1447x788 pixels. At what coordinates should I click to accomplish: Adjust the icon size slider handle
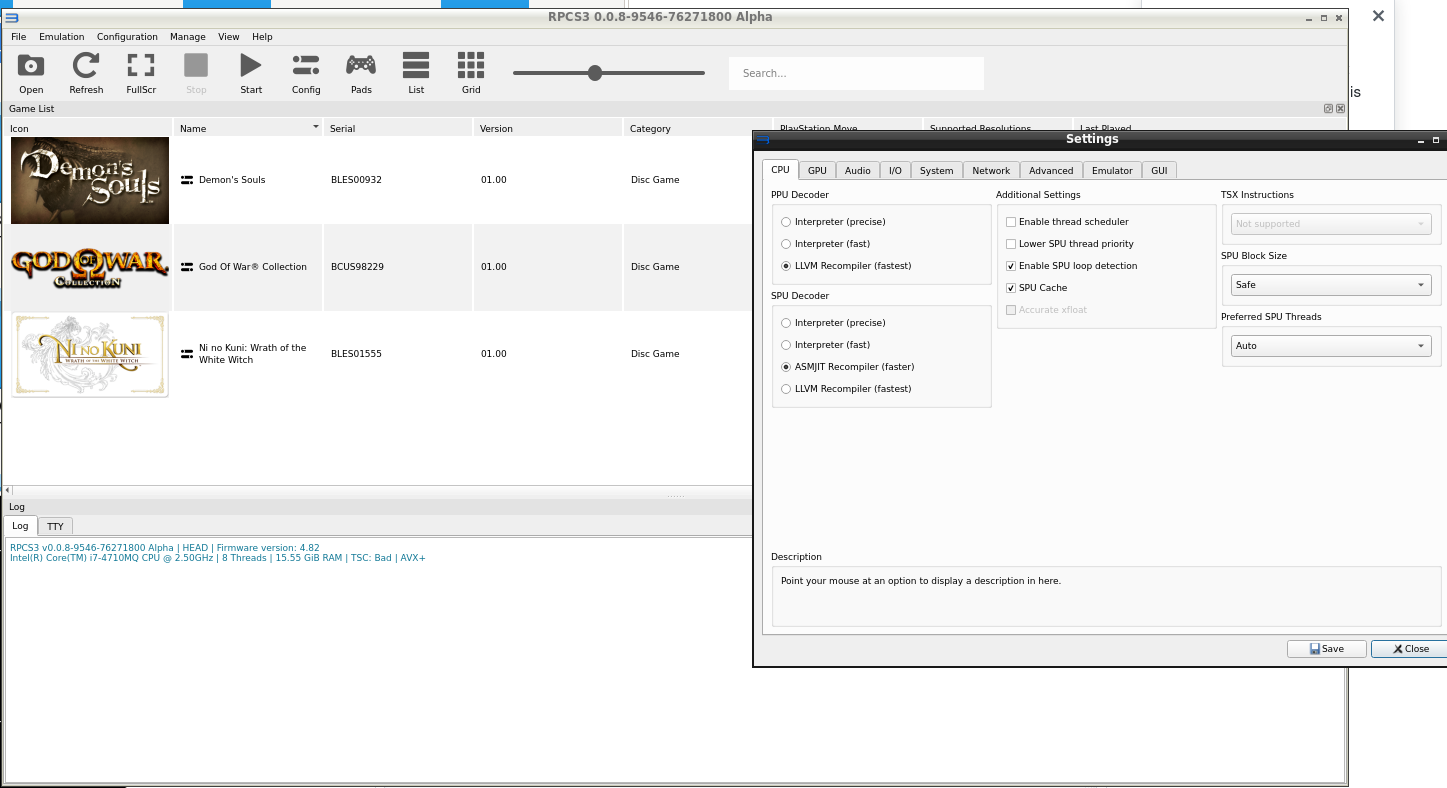point(595,73)
